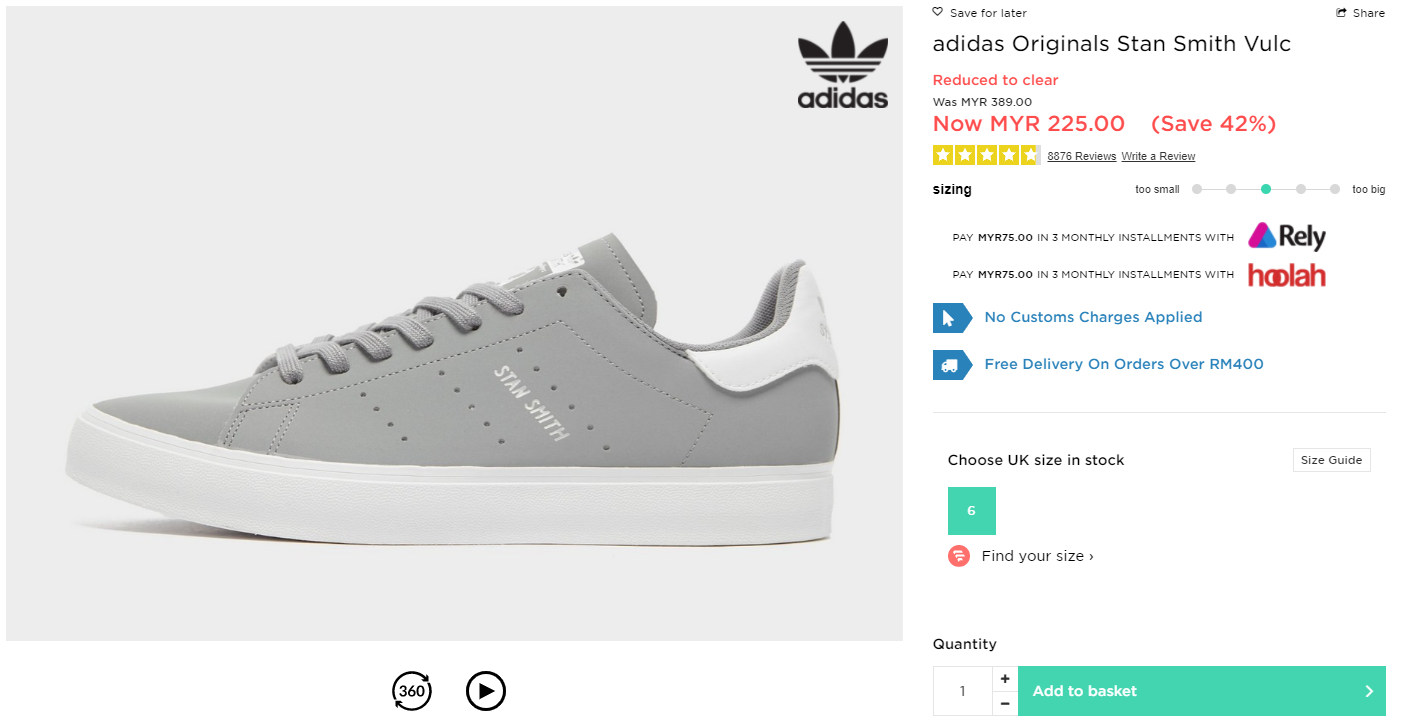The width and height of the screenshot is (1412, 723).
Task: Click the customs charges cursor icon
Action: (x=952, y=318)
